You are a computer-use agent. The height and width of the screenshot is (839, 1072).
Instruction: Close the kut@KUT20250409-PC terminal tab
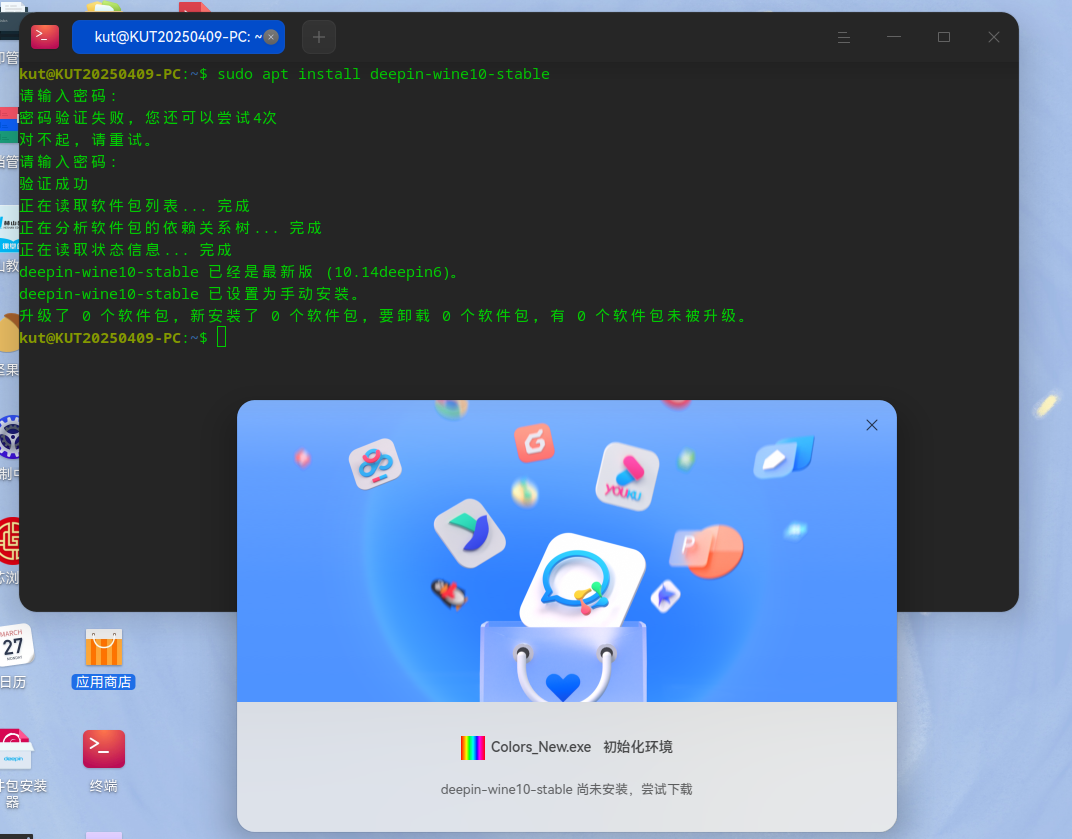(x=271, y=37)
